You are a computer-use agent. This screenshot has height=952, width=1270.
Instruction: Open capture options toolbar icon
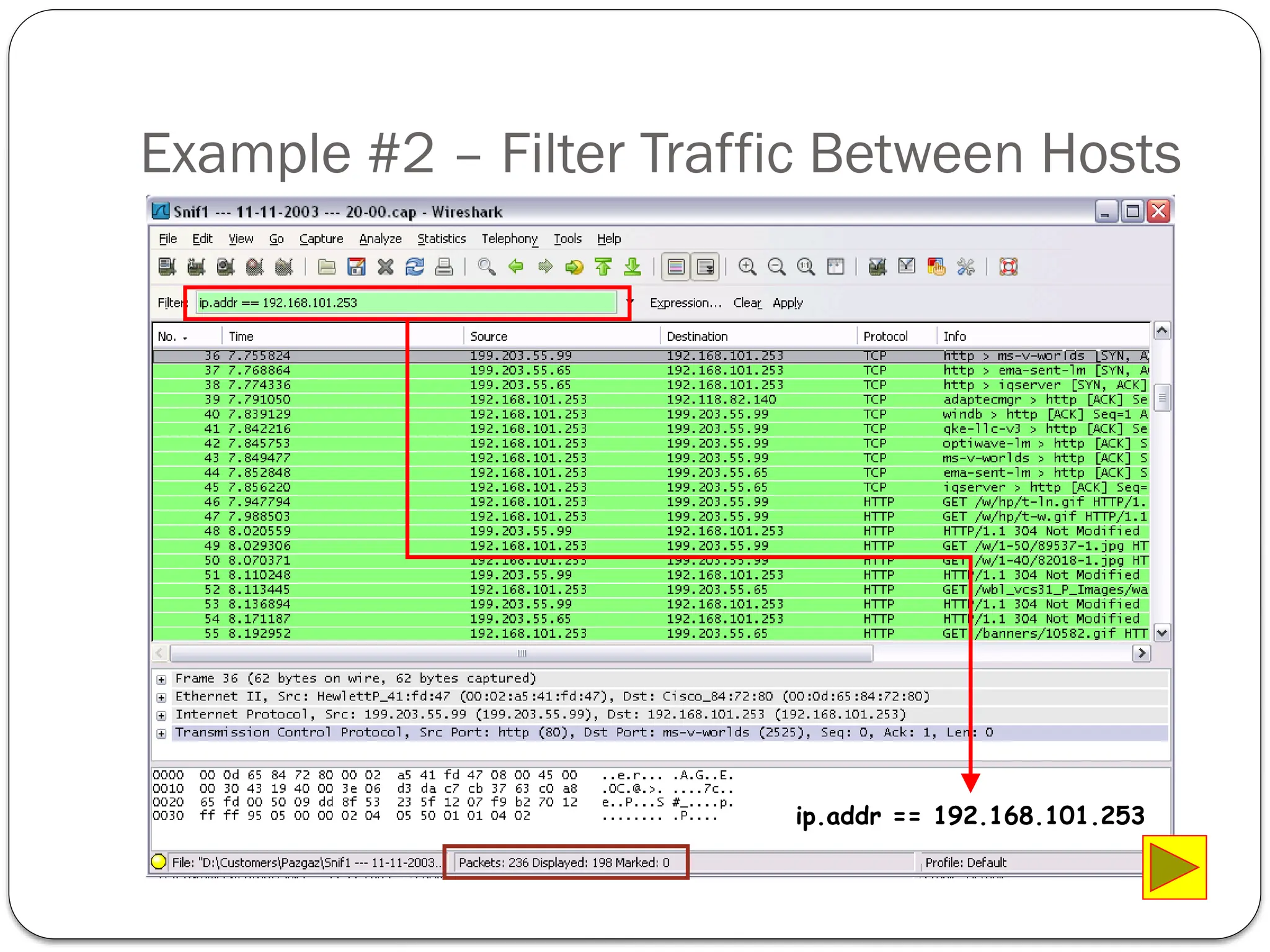tap(196, 267)
